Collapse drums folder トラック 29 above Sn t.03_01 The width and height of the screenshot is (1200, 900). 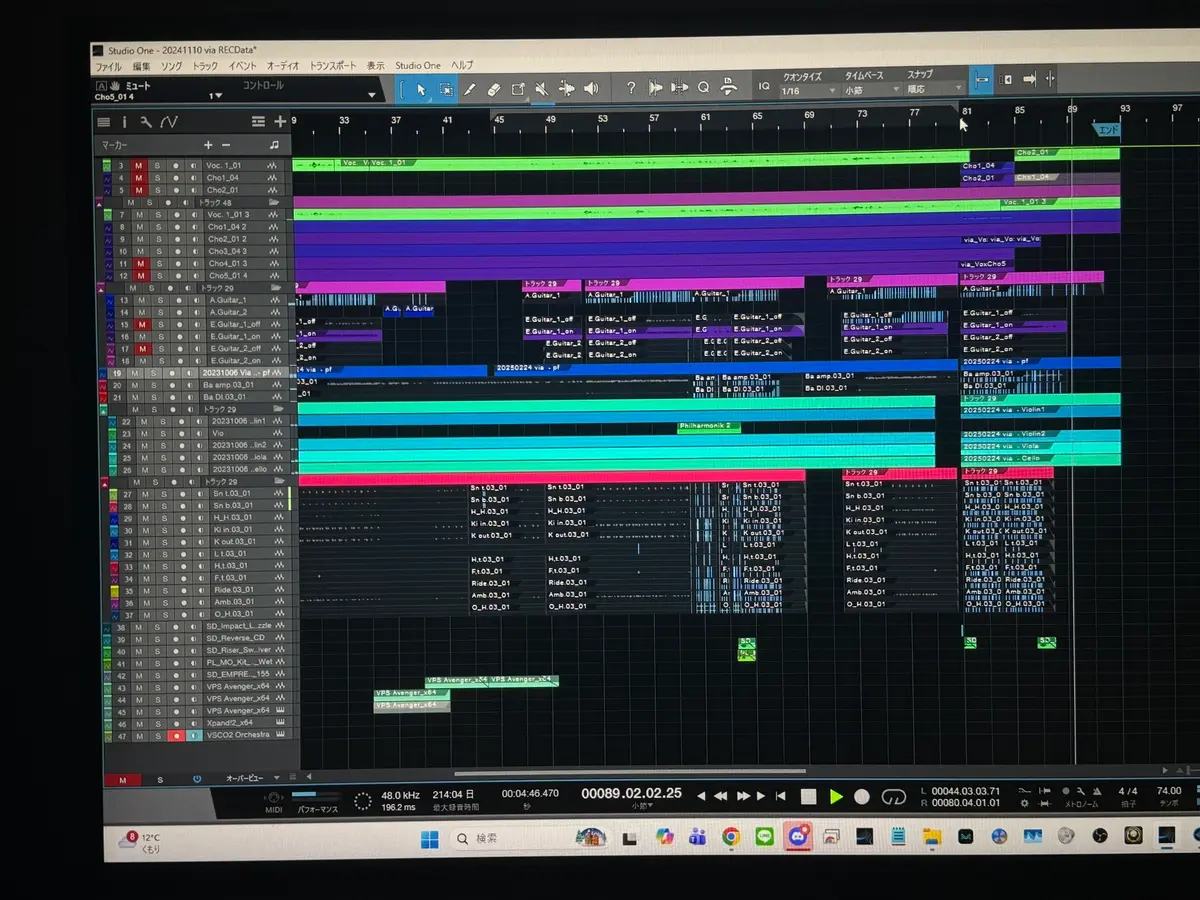pyautogui.click(x=103, y=482)
